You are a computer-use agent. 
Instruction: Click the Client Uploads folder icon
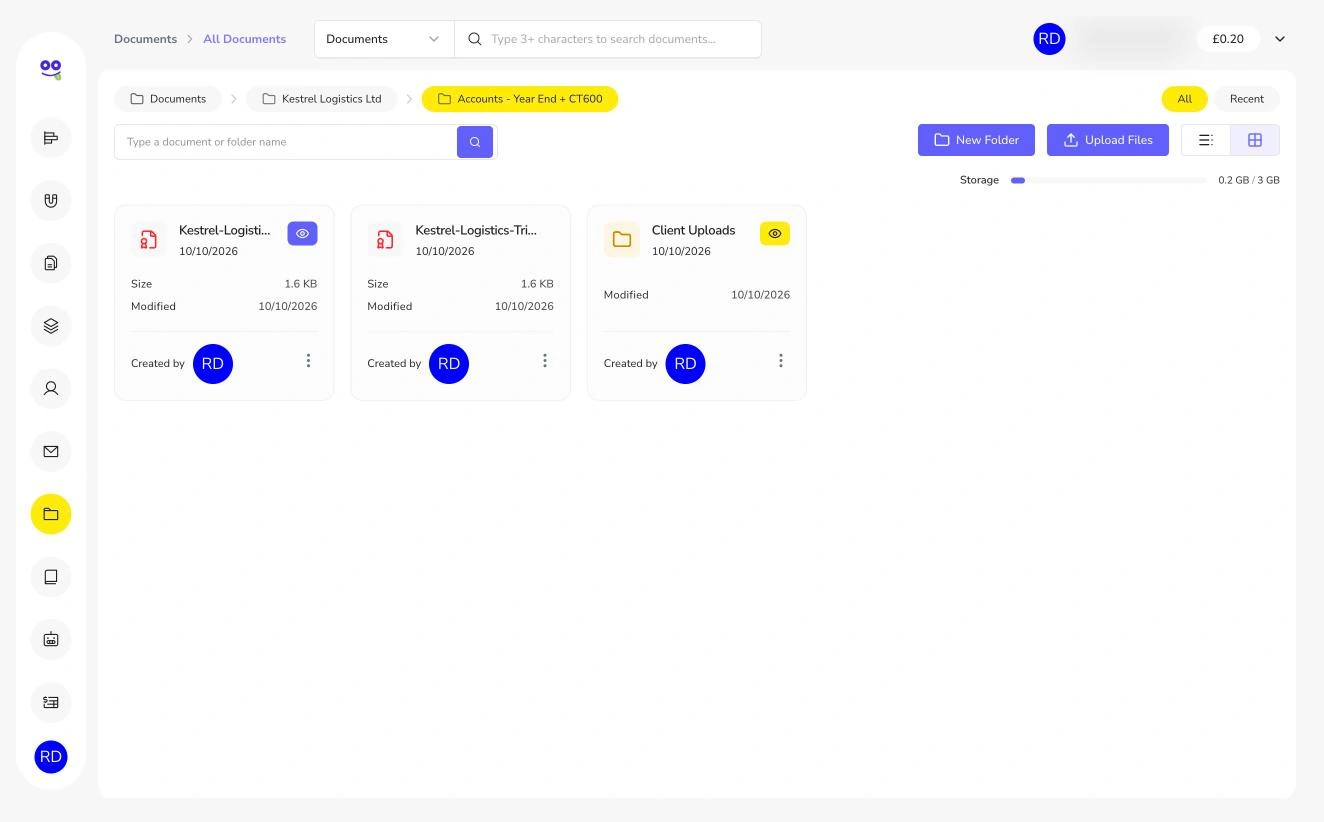pyautogui.click(x=622, y=240)
